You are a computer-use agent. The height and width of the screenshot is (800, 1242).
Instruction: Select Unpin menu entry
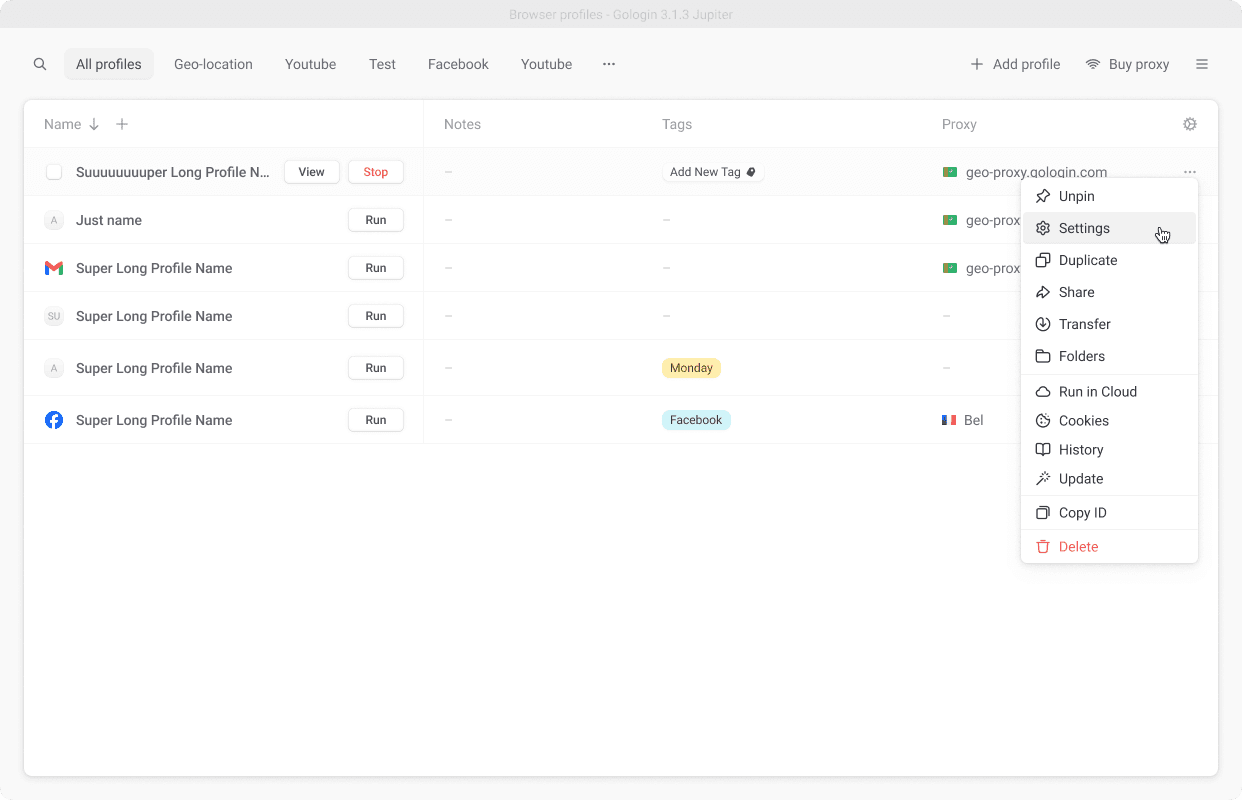1109,196
